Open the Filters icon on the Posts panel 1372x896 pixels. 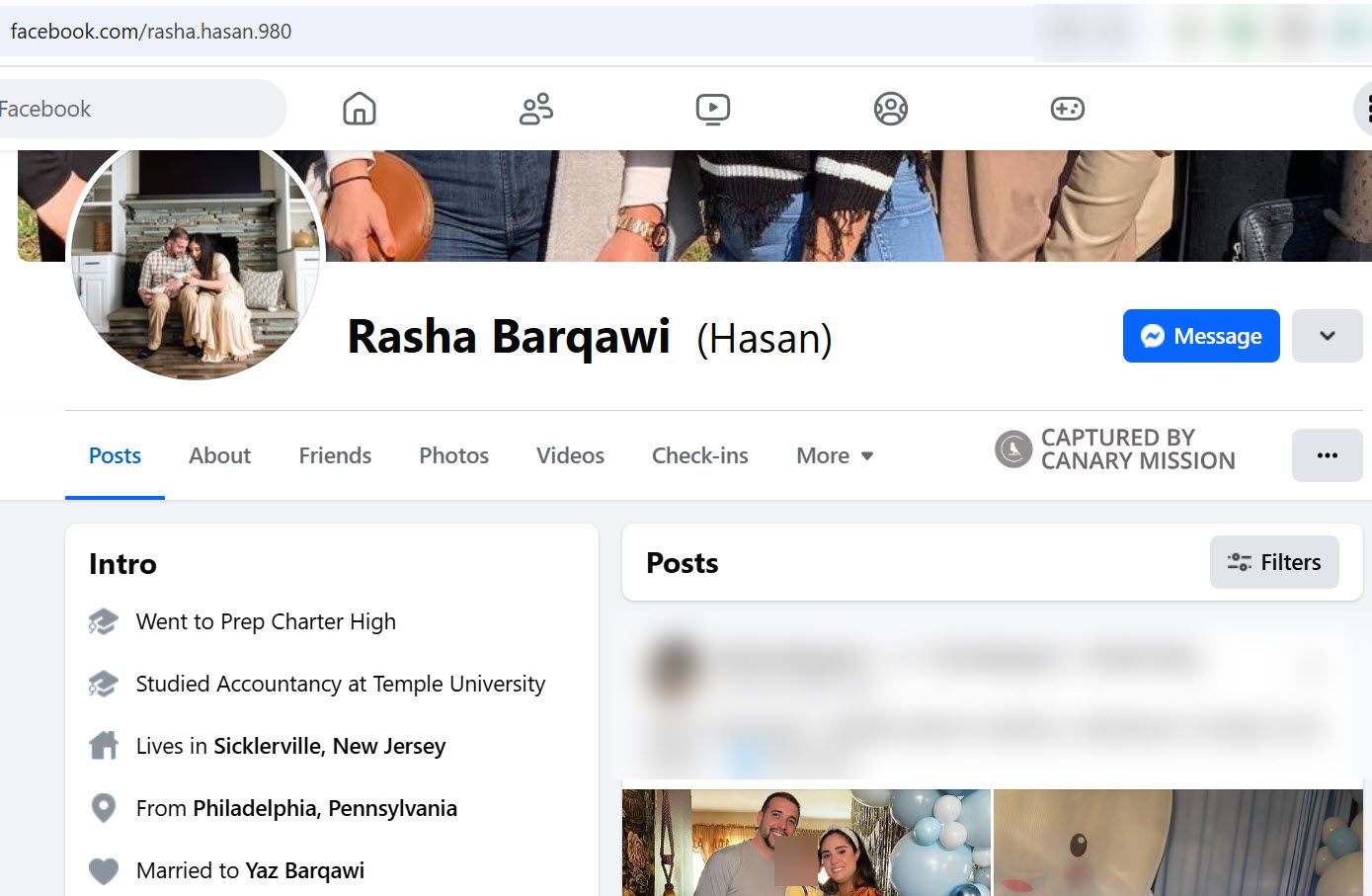click(1239, 561)
